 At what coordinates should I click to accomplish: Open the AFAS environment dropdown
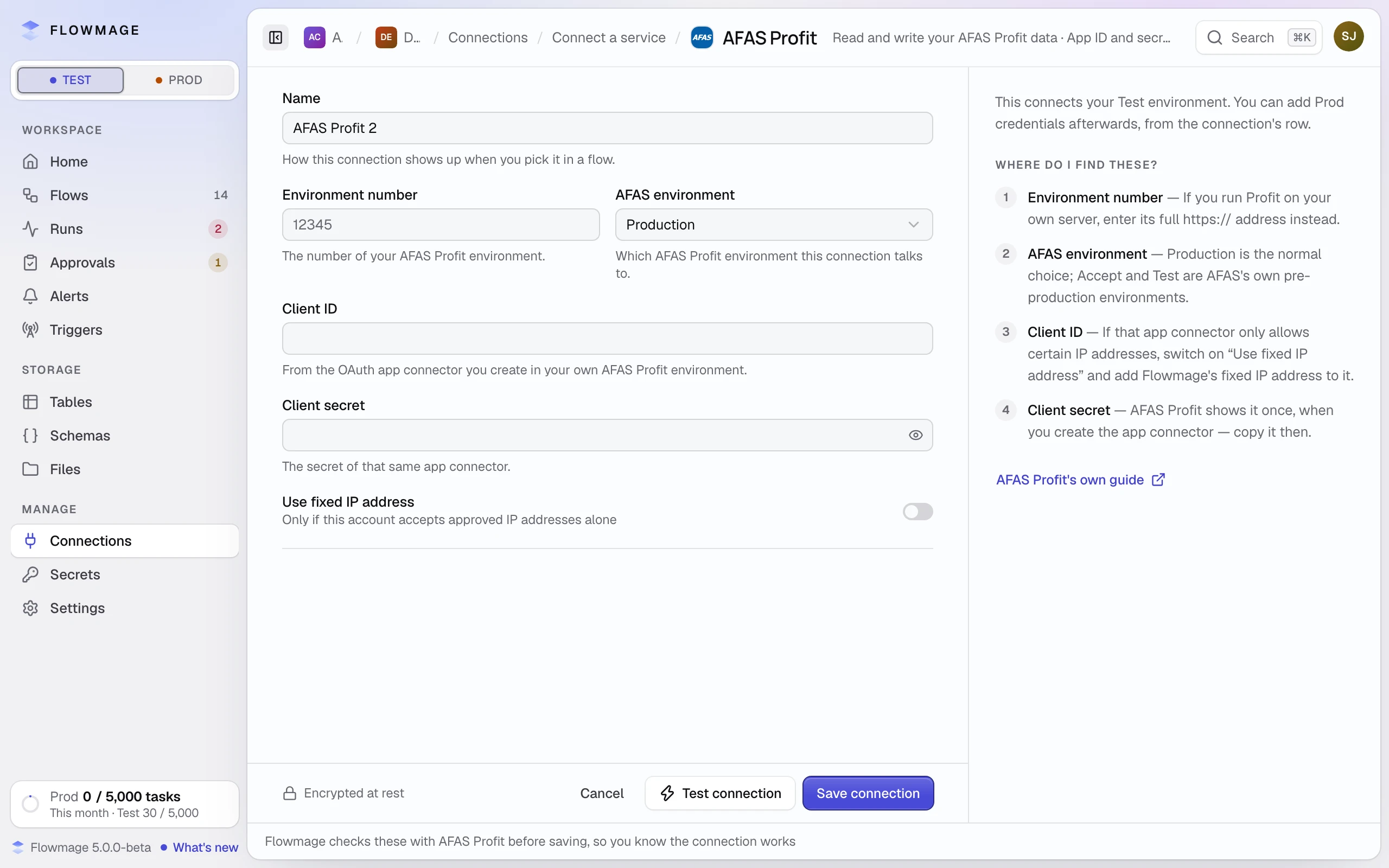(774, 225)
